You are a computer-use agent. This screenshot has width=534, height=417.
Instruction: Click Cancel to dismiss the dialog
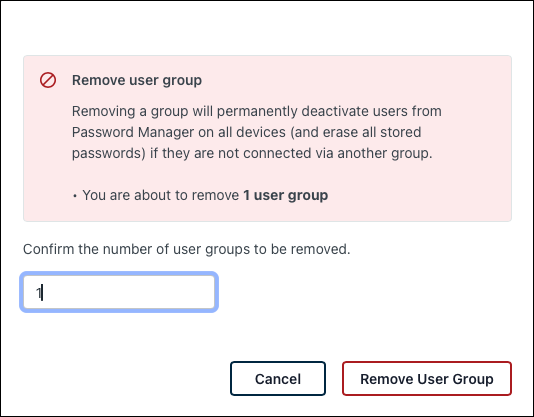click(278, 379)
